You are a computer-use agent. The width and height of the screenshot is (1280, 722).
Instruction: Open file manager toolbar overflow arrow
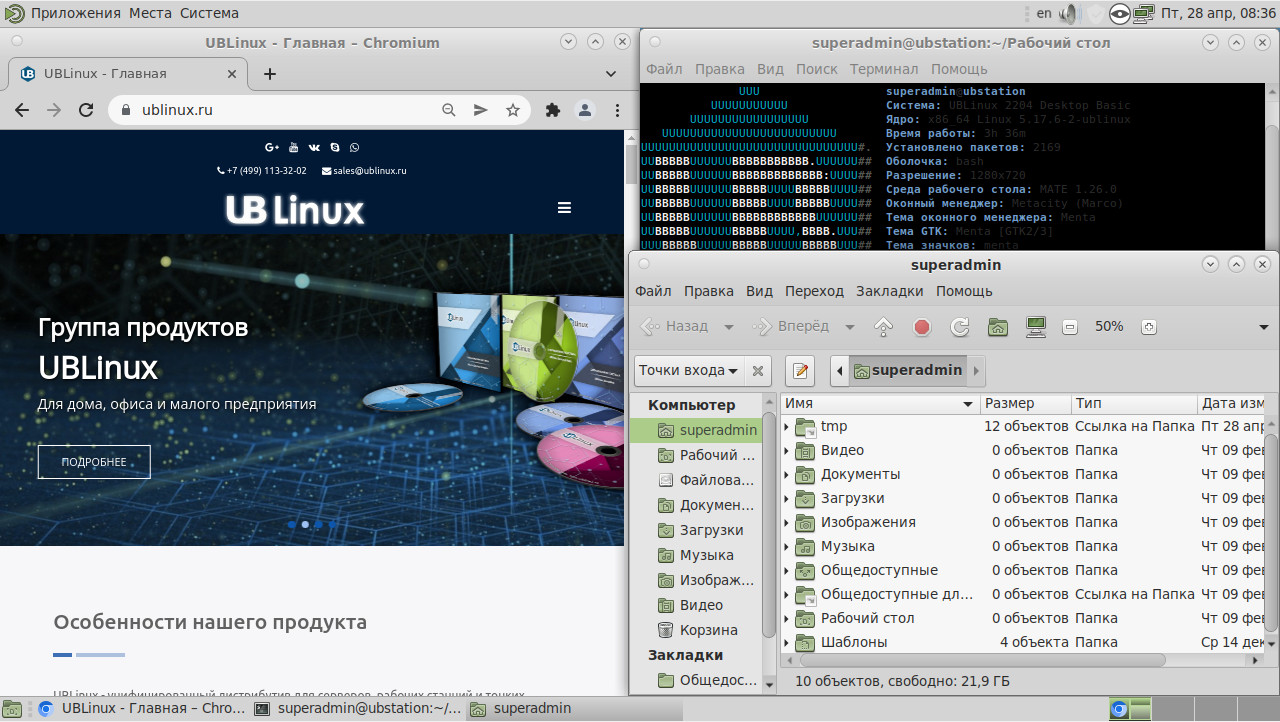(1264, 327)
